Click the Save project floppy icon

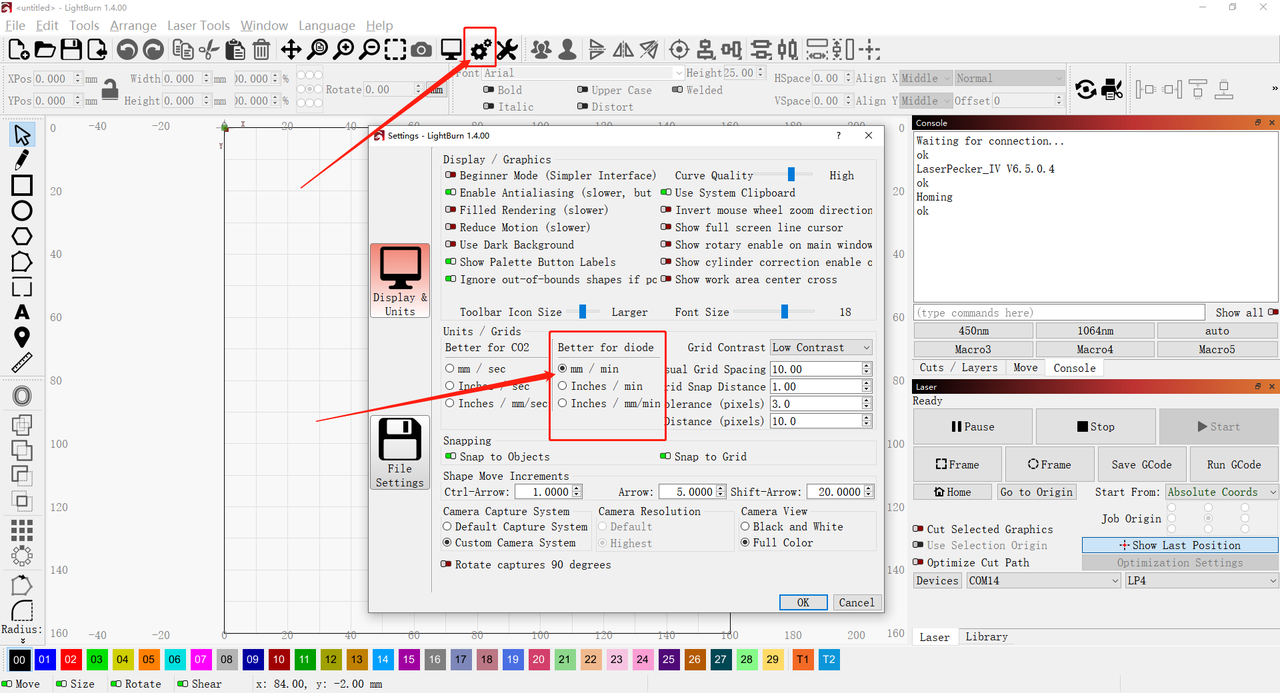click(71, 49)
